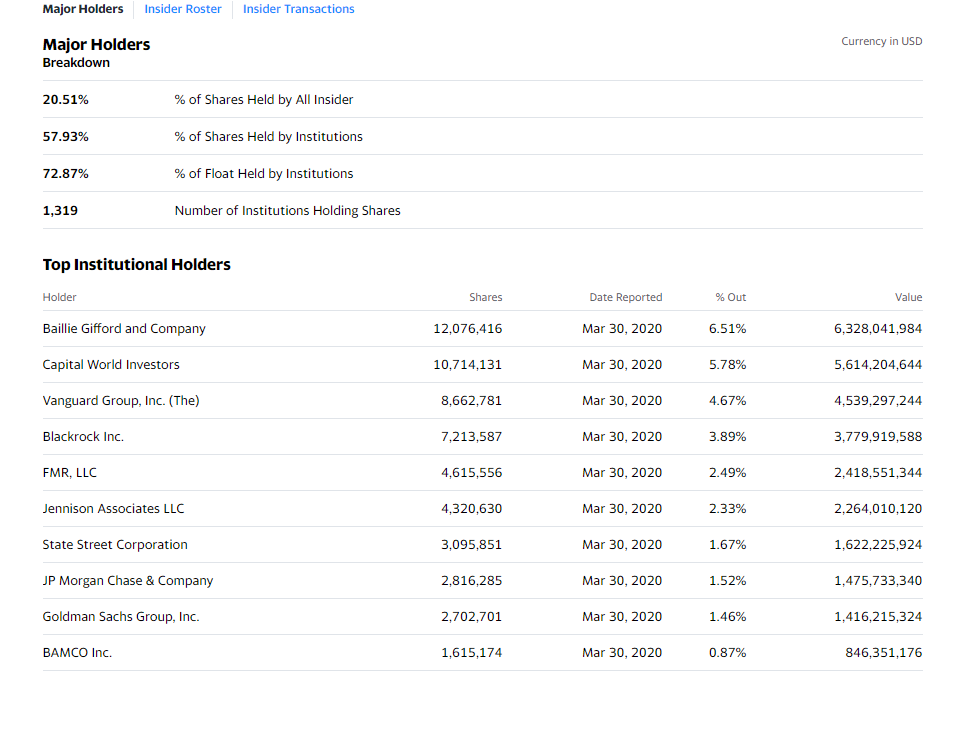Click the Top Institutional Holders heading
Viewport: 959px width, 741px height.
(x=136, y=265)
